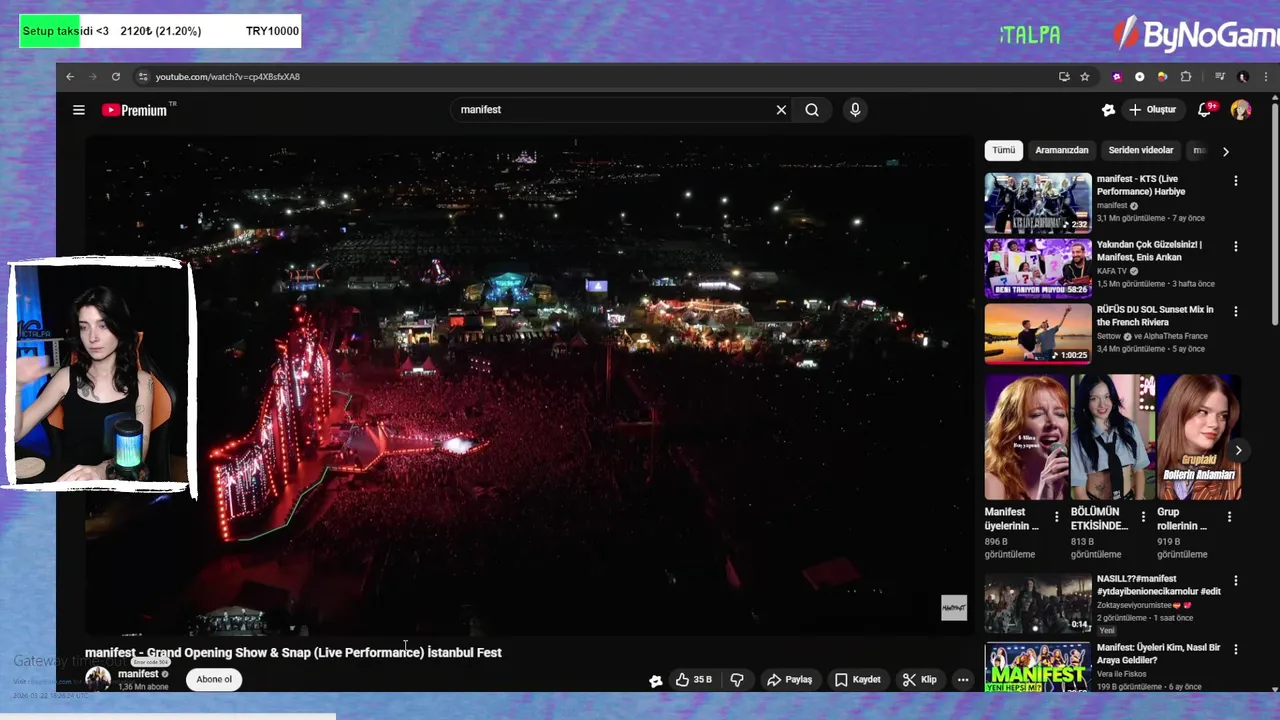The image size is (1280, 720).
Task: Open notifications bell with 9+ badge
Action: tap(1206, 109)
